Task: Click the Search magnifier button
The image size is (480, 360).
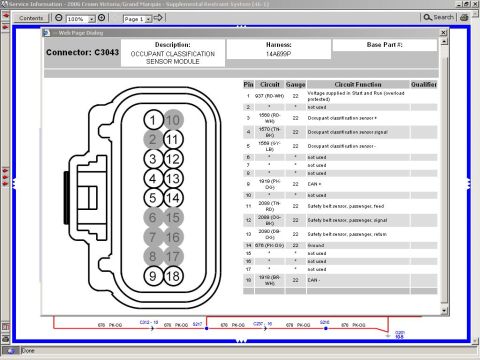Action: coord(438,17)
